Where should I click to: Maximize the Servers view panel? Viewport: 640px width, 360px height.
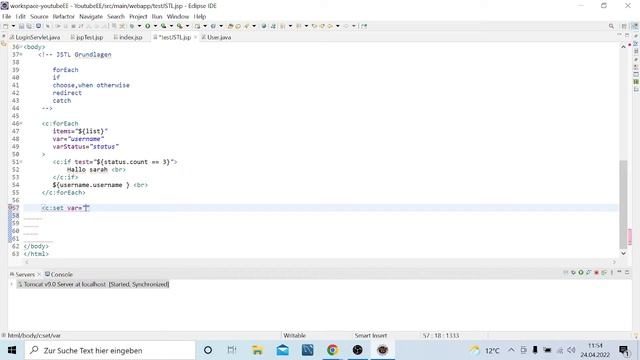[627, 272]
